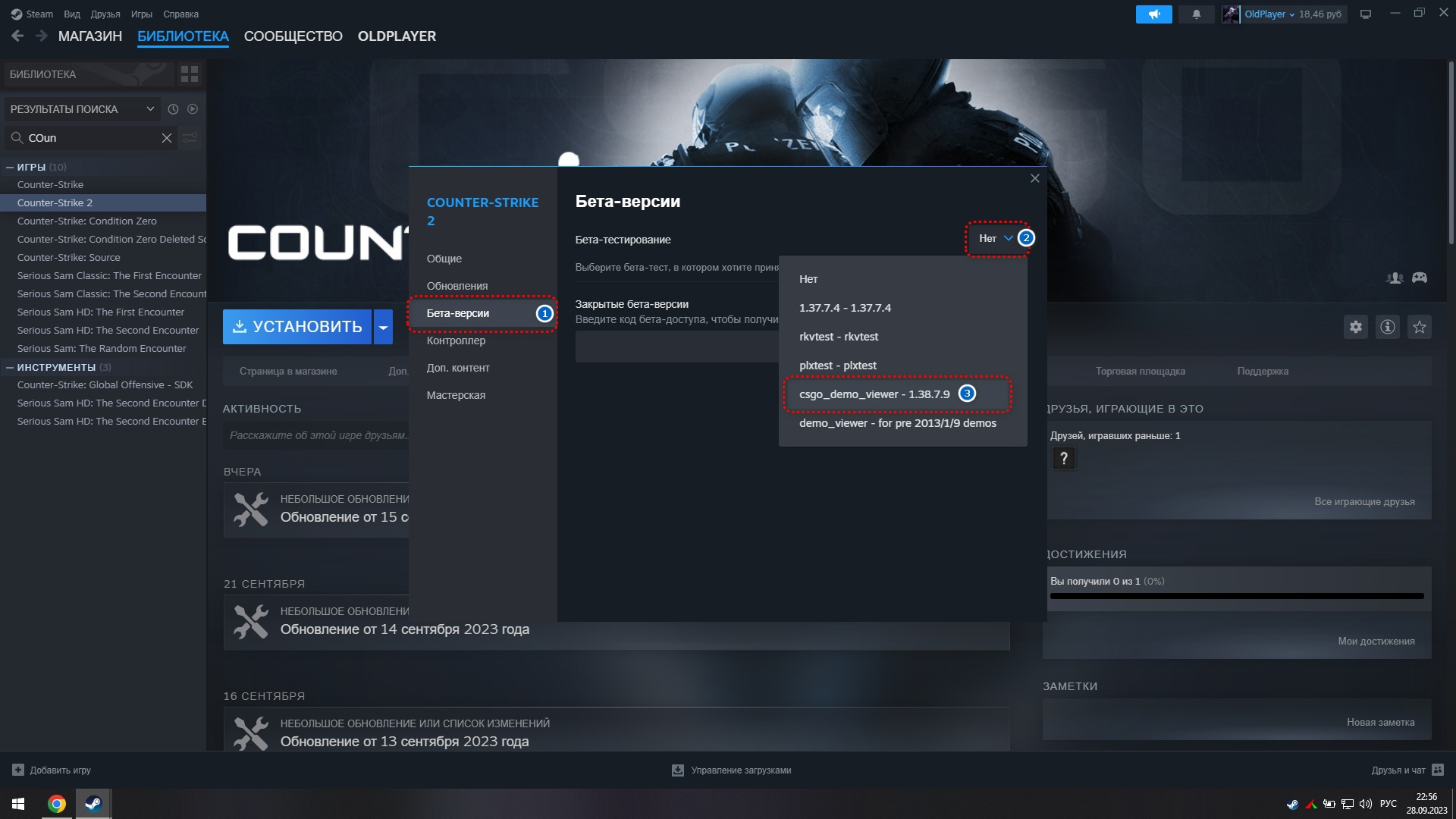
Task: Open the Мастерская properties tab
Action: [482, 395]
